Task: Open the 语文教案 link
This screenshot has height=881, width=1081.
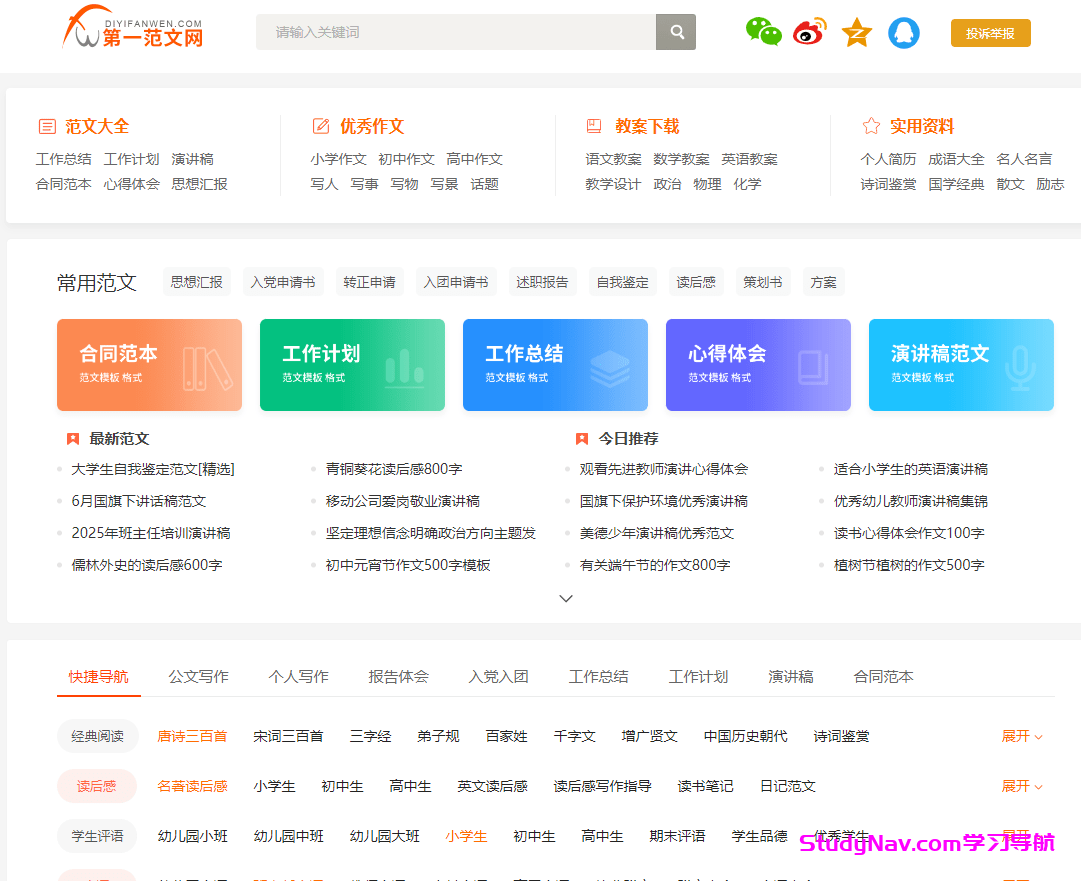Action: tap(614, 159)
